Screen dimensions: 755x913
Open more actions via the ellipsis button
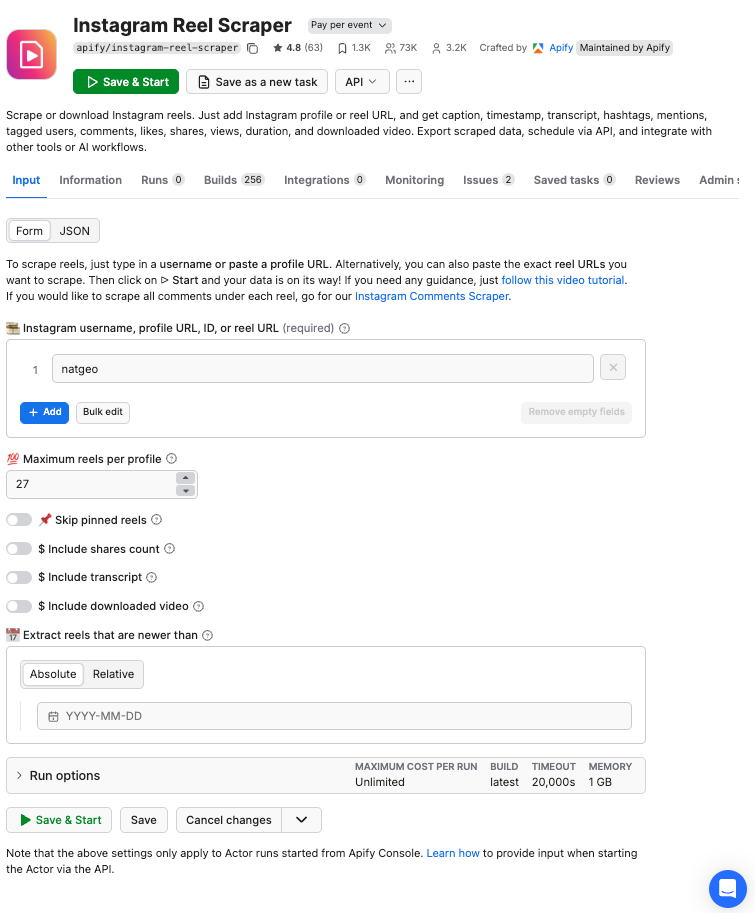[x=408, y=81]
